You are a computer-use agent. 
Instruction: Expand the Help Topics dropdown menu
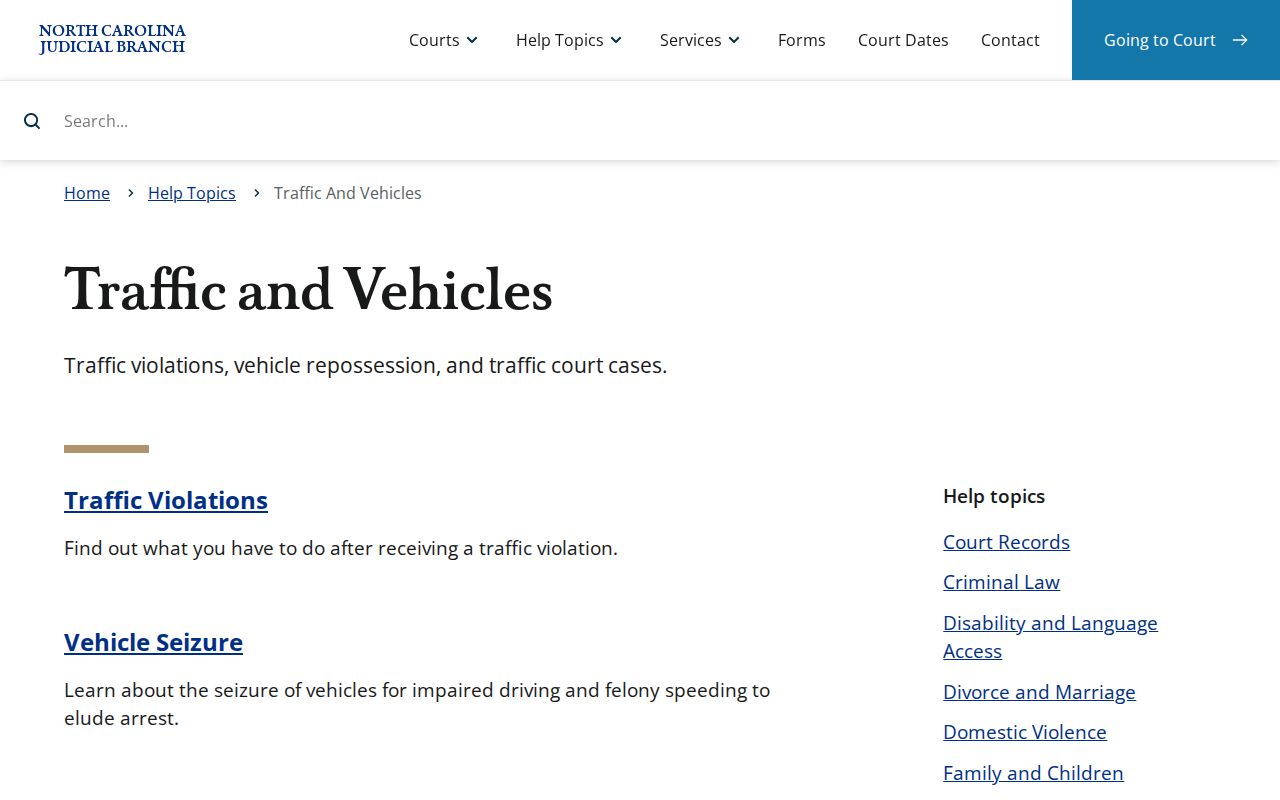tap(569, 40)
